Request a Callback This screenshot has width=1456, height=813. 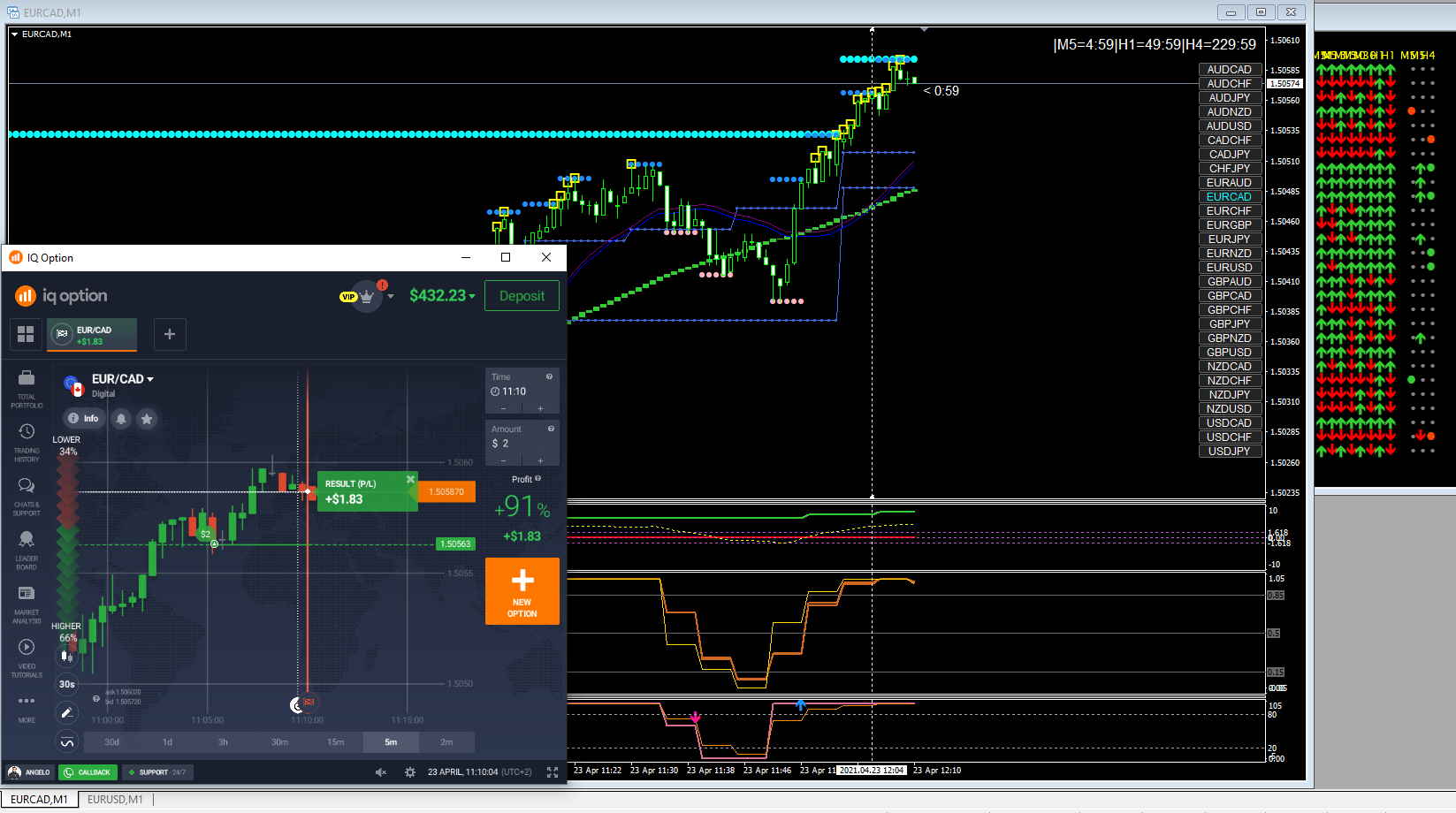coord(87,772)
